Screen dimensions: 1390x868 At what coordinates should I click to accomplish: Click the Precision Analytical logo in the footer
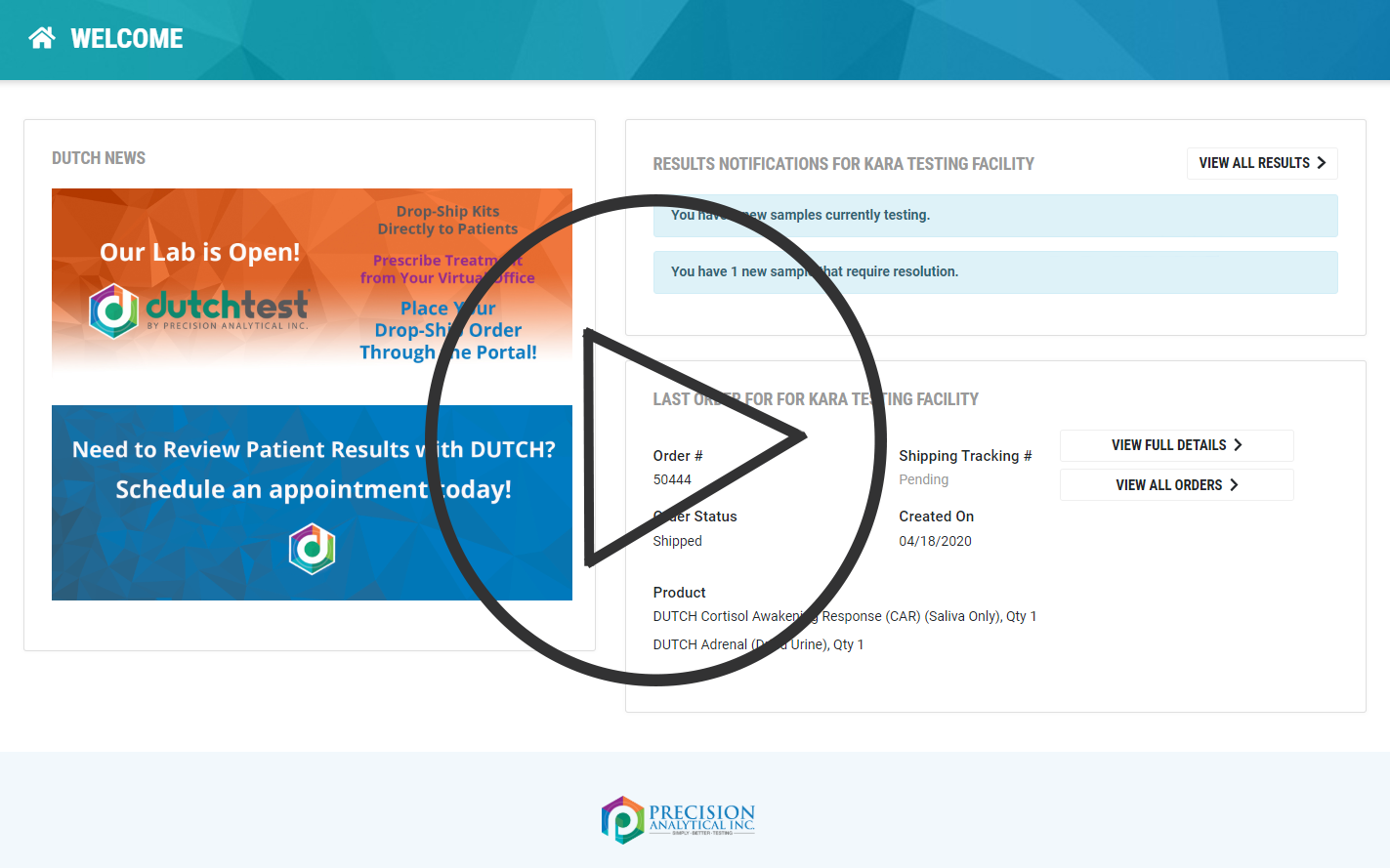678,819
